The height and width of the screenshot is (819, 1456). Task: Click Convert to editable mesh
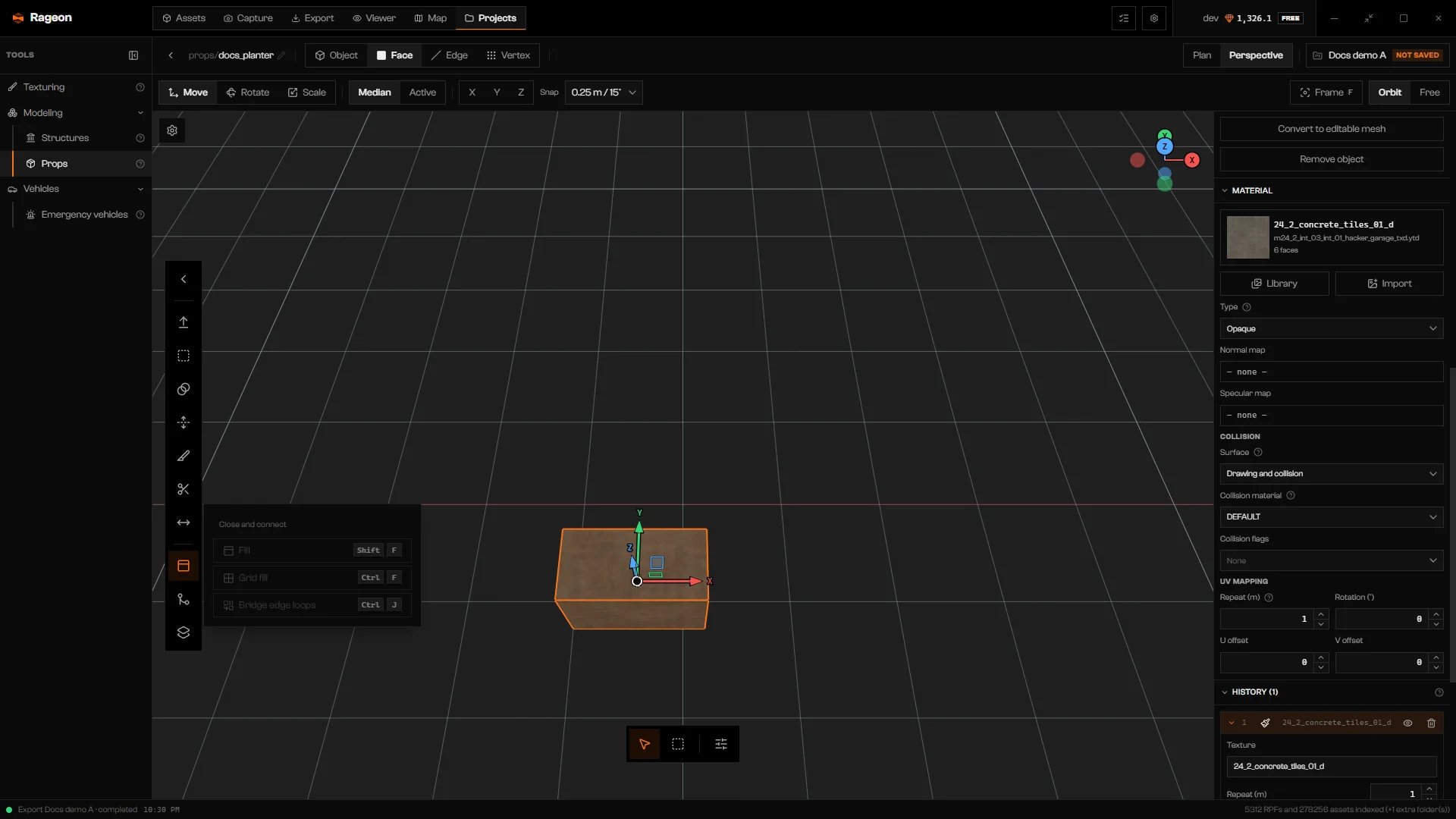click(x=1331, y=129)
